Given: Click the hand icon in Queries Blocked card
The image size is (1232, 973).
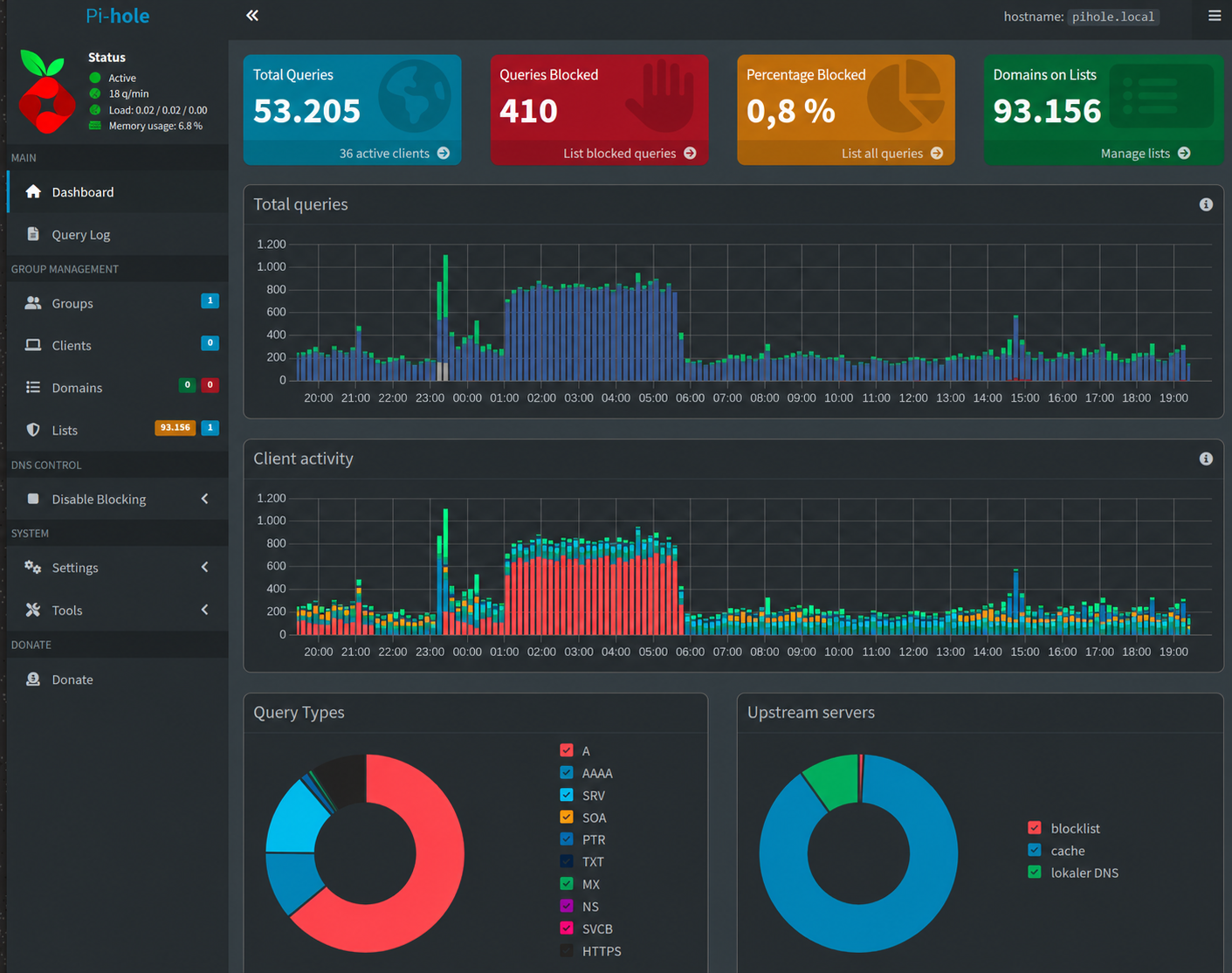Looking at the screenshot, I should click(x=661, y=96).
